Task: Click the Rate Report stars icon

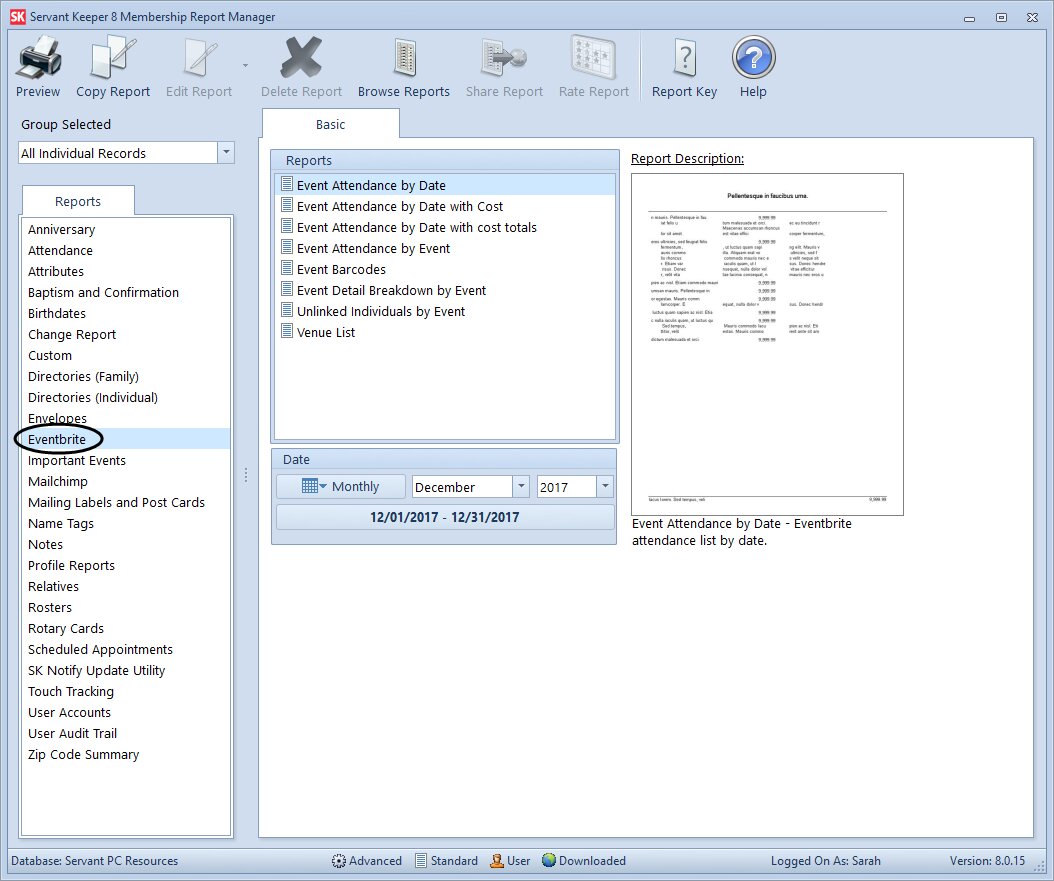Action: [594, 57]
